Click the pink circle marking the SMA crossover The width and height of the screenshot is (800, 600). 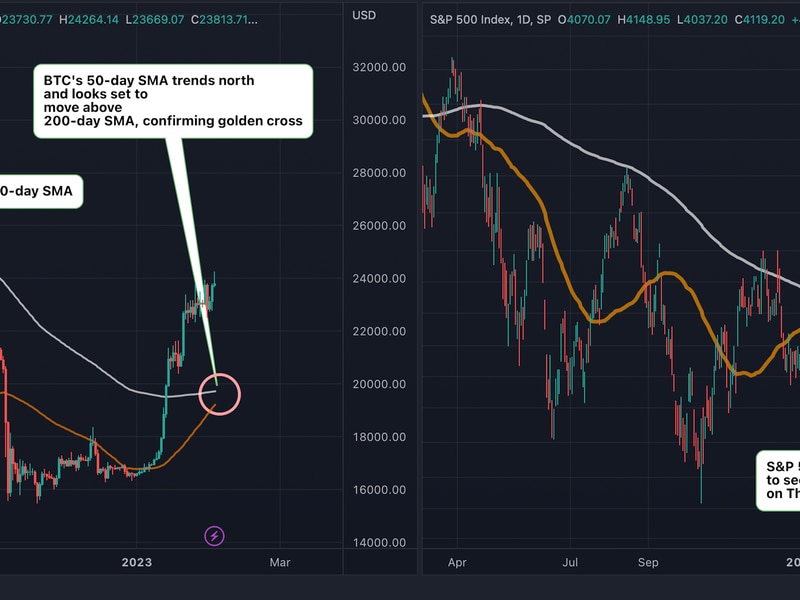220,393
